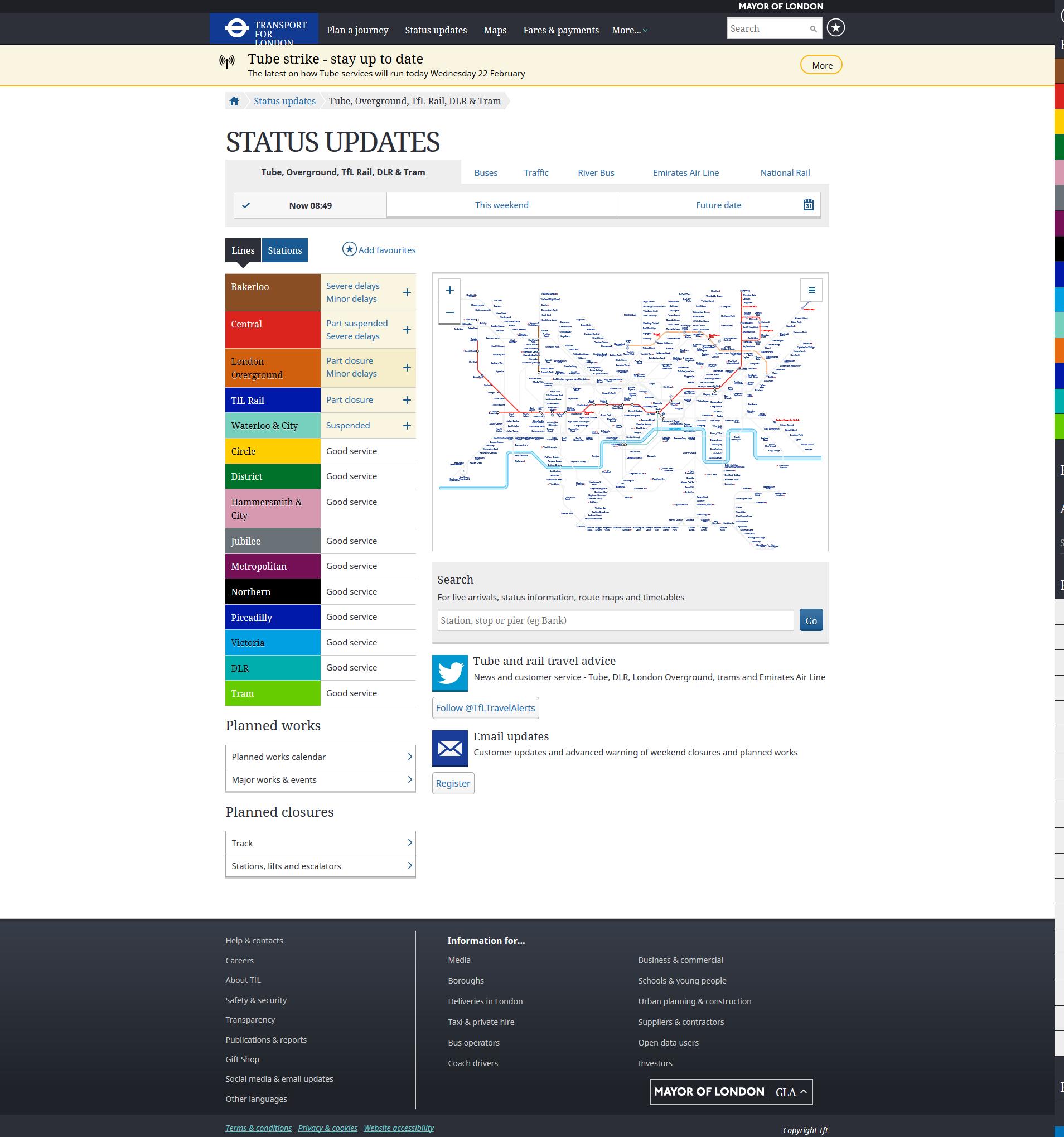Click the Email updates envelope icon
The image size is (1064, 1137).
pos(450,748)
